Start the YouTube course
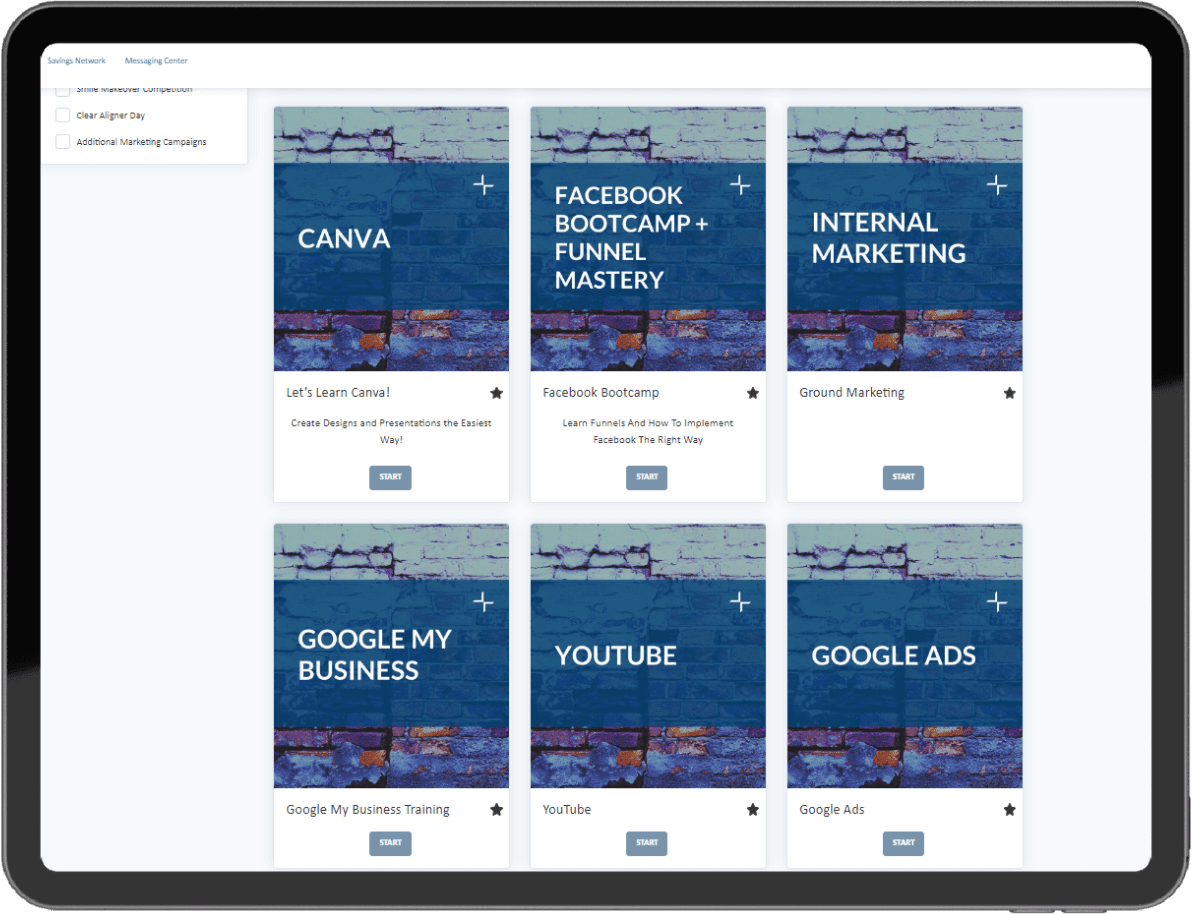The image size is (1192, 914). click(x=647, y=843)
